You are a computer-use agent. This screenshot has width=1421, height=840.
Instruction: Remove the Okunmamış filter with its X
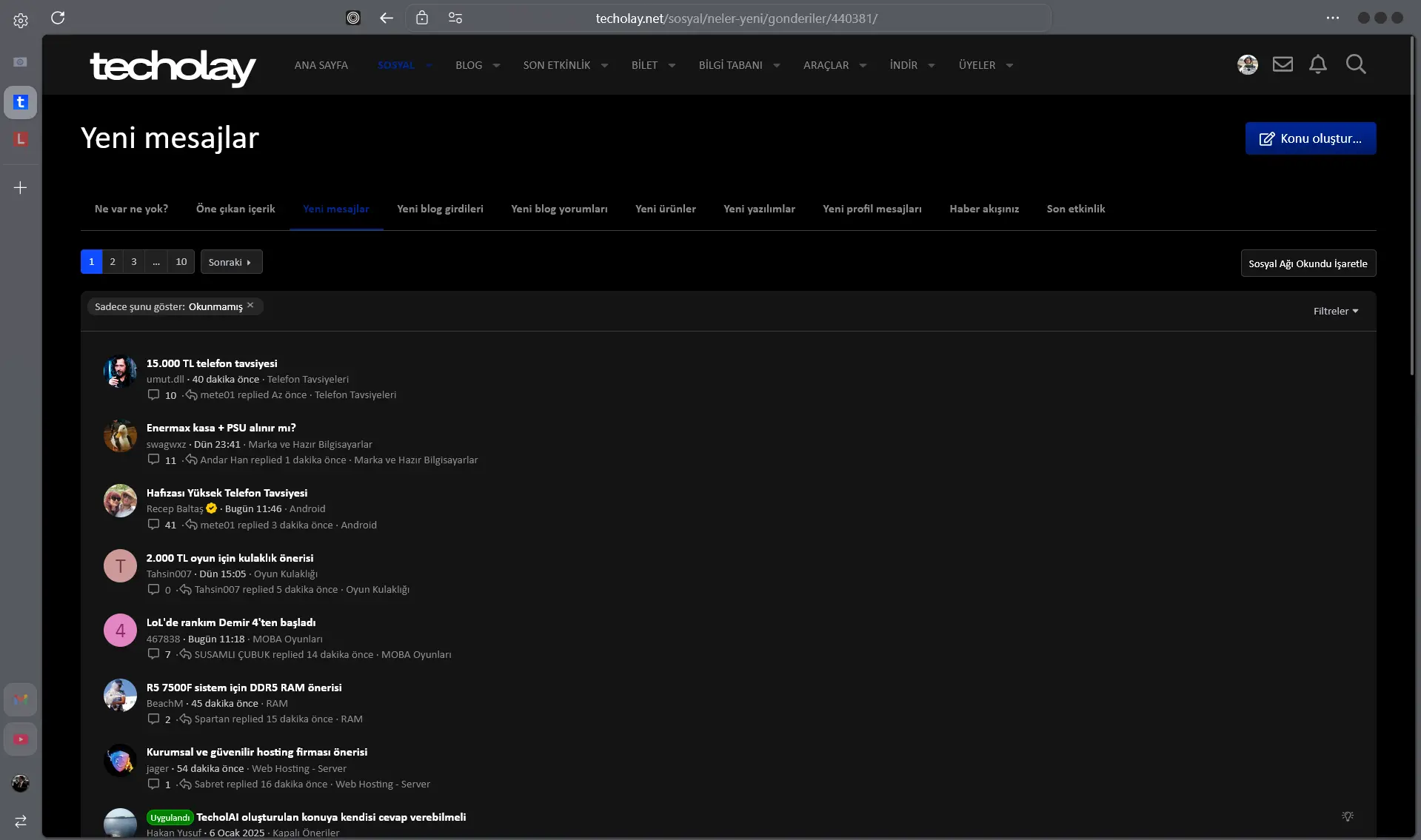coord(250,306)
